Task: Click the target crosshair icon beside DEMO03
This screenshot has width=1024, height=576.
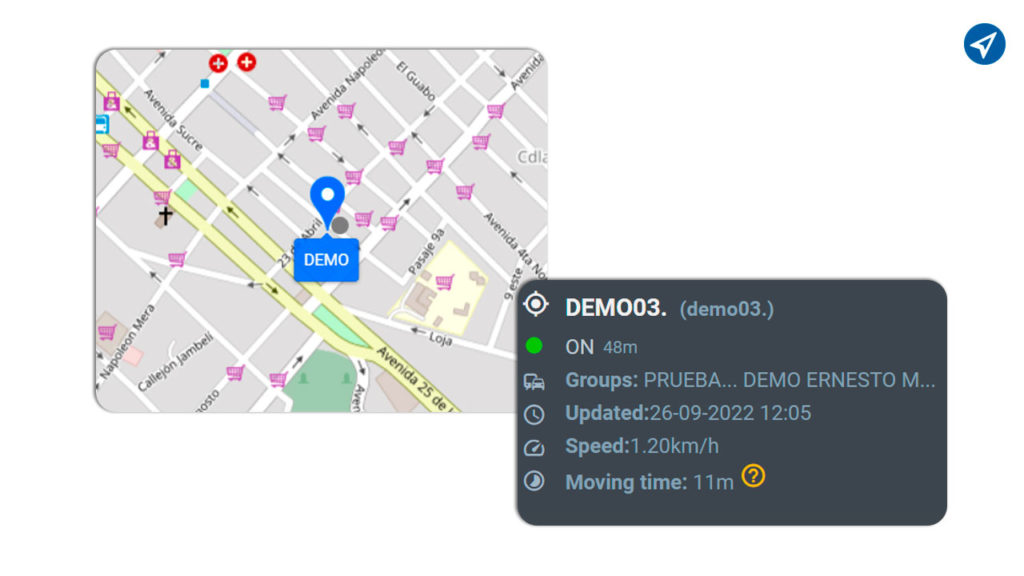Action: tap(535, 304)
